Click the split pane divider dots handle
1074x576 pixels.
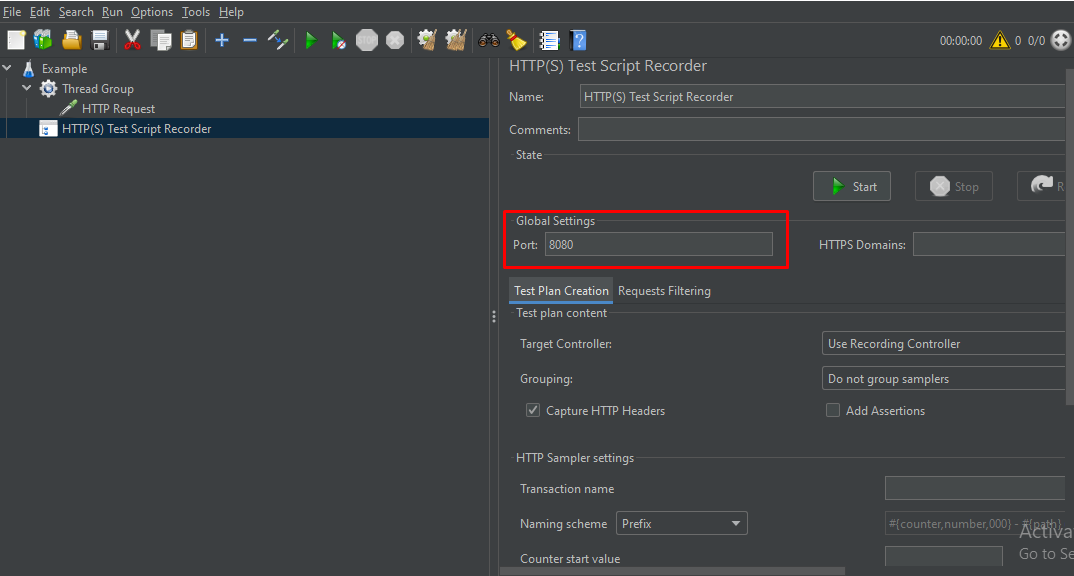(x=494, y=316)
